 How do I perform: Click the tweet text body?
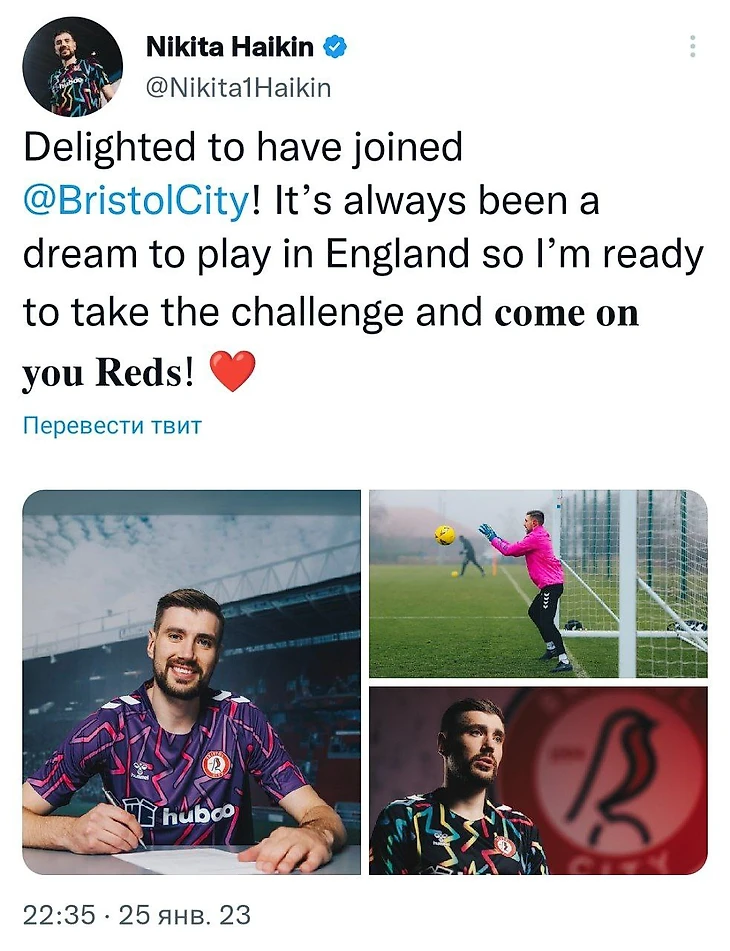click(363, 259)
